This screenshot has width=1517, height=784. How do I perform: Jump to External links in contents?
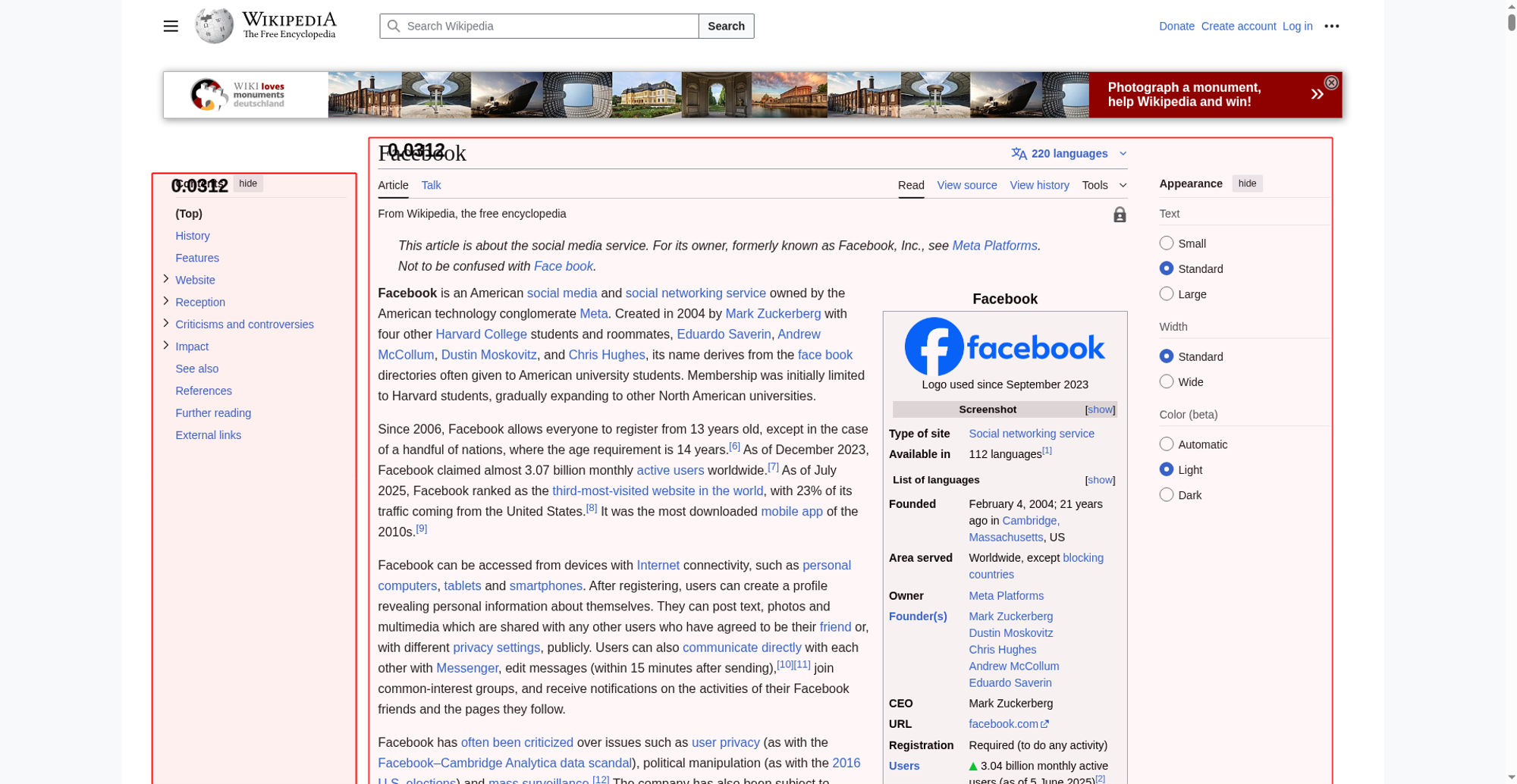[209, 434]
